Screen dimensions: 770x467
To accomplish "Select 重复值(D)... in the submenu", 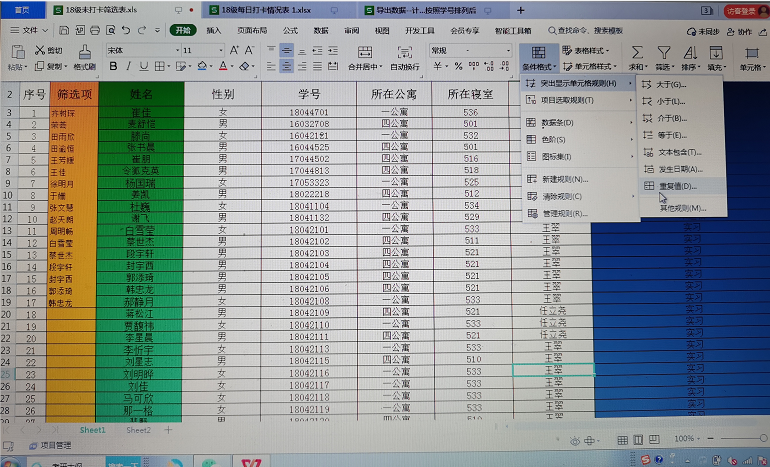I will [x=677, y=186].
